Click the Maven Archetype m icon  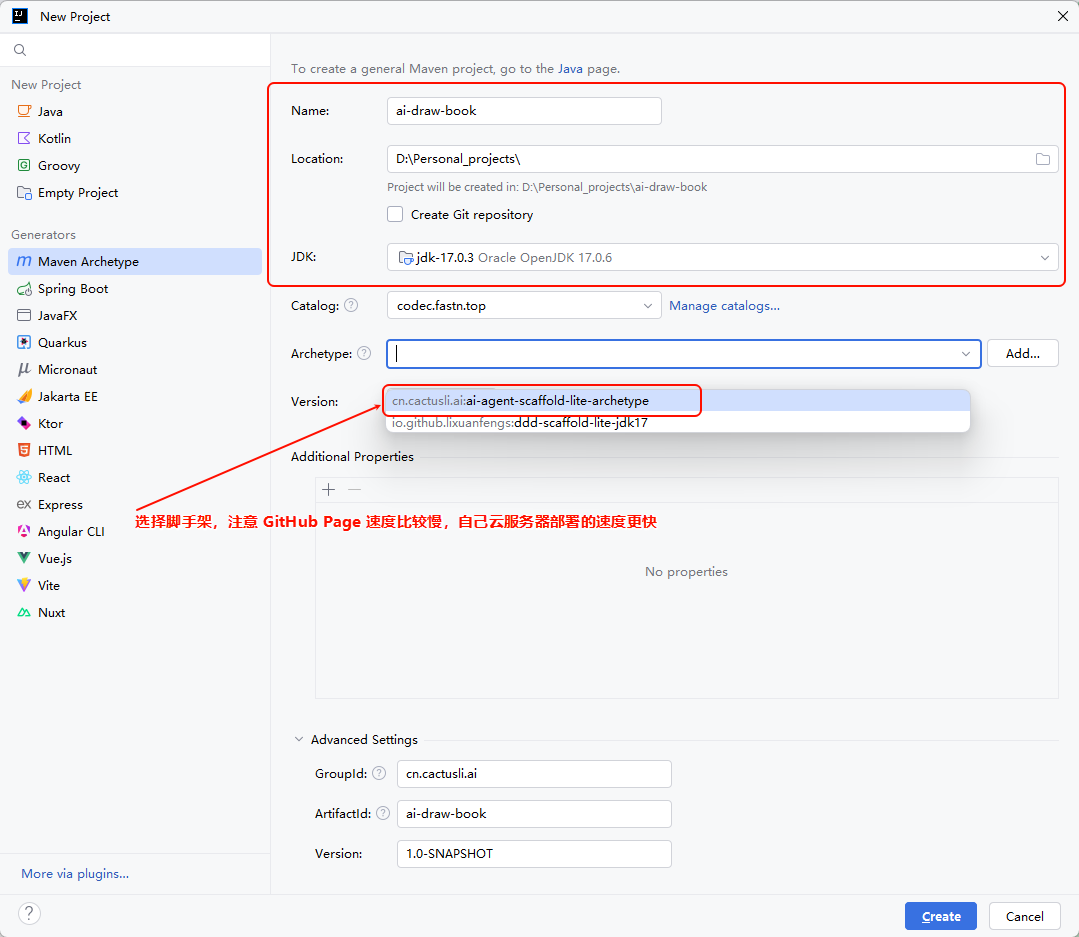point(24,261)
